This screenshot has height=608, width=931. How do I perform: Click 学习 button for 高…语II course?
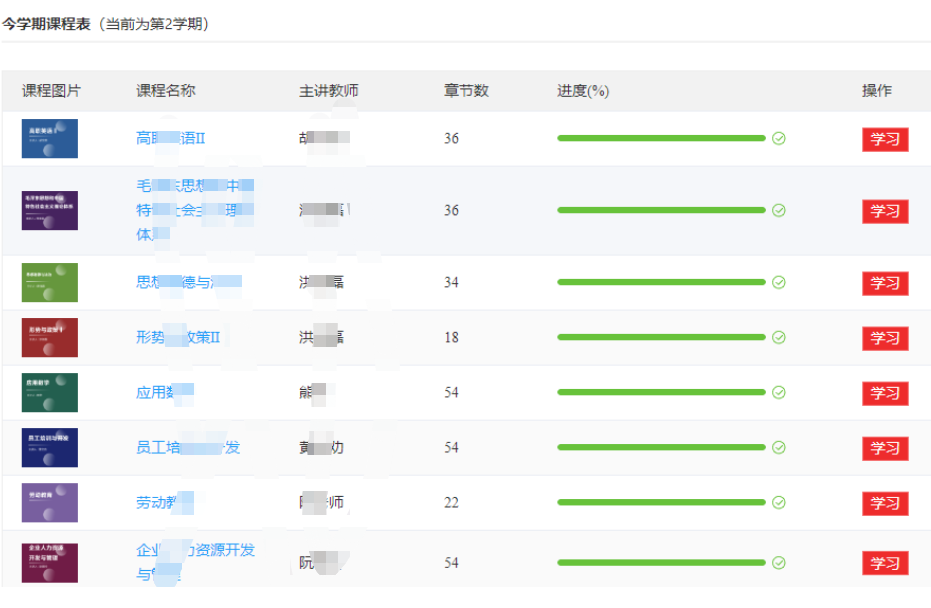click(x=885, y=140)
